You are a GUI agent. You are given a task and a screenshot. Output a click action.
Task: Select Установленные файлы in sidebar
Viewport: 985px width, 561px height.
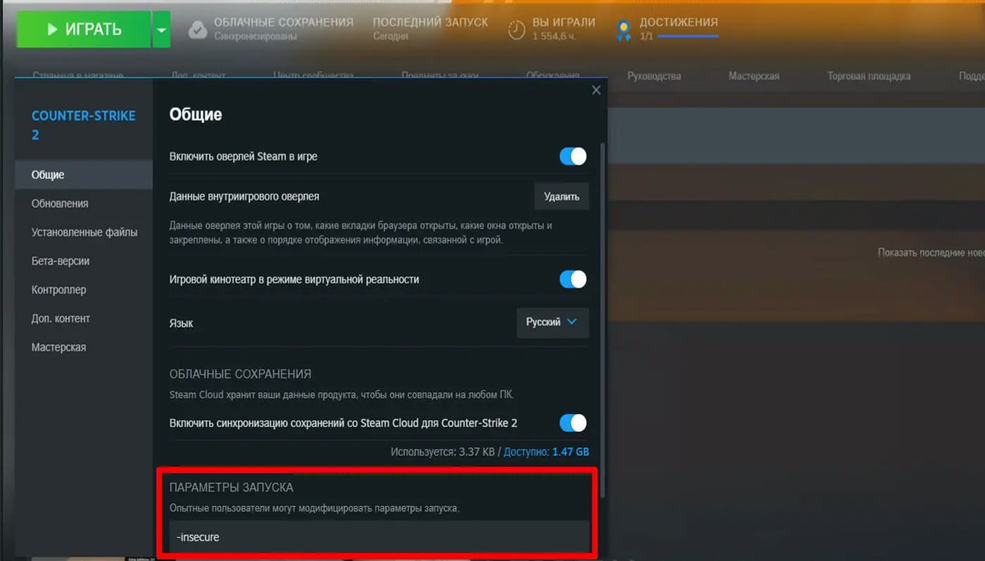tap(84, 232)
